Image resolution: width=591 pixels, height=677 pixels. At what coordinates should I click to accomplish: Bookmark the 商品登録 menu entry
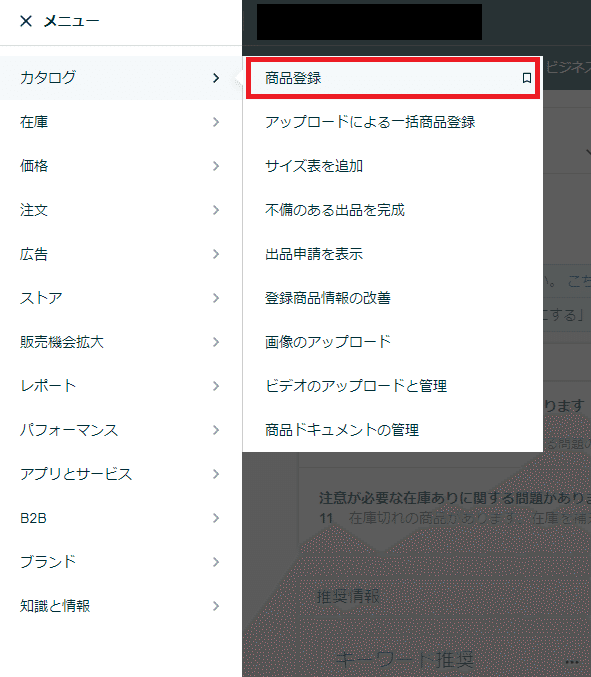(x=526, y=78)
